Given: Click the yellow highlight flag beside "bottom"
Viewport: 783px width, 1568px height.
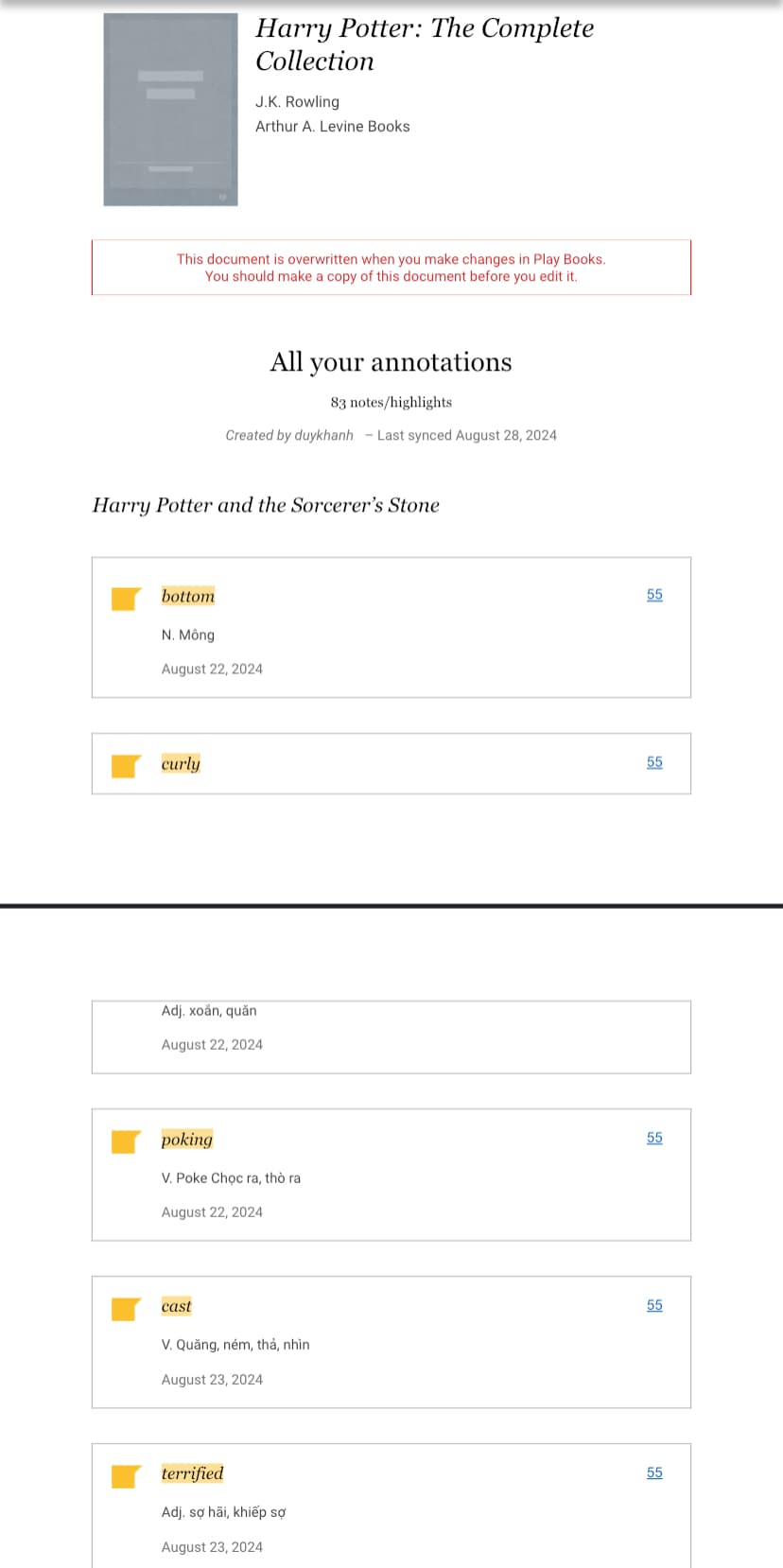Looking at the screenshot, I should (126, 599).
